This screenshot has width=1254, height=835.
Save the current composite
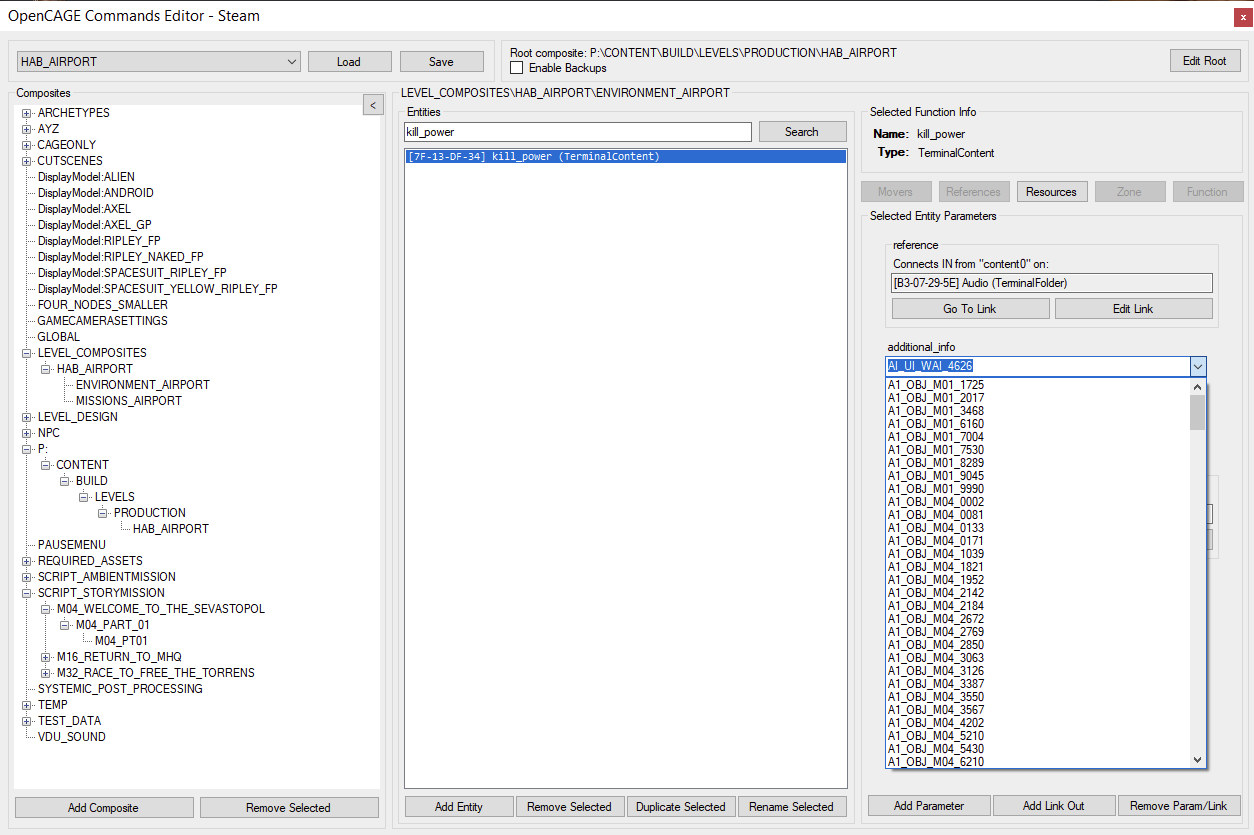click(x=441, y=61)
